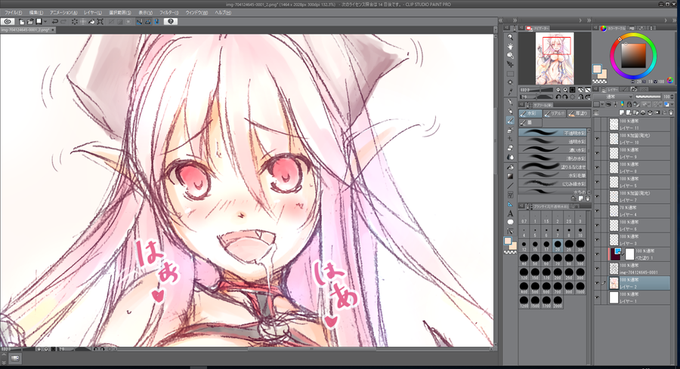Toggle visibility of img-704124645-0001 layer

point(597,269)
